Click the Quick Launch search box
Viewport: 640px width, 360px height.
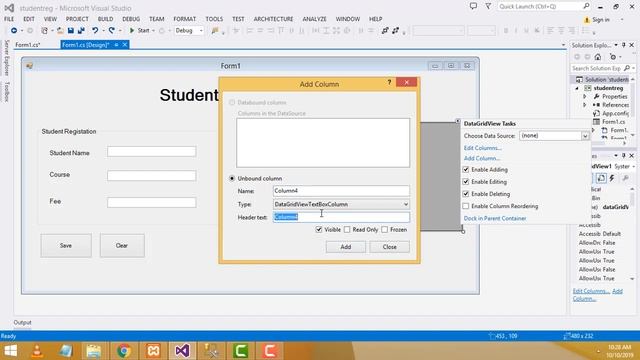[x=544, y=7]
